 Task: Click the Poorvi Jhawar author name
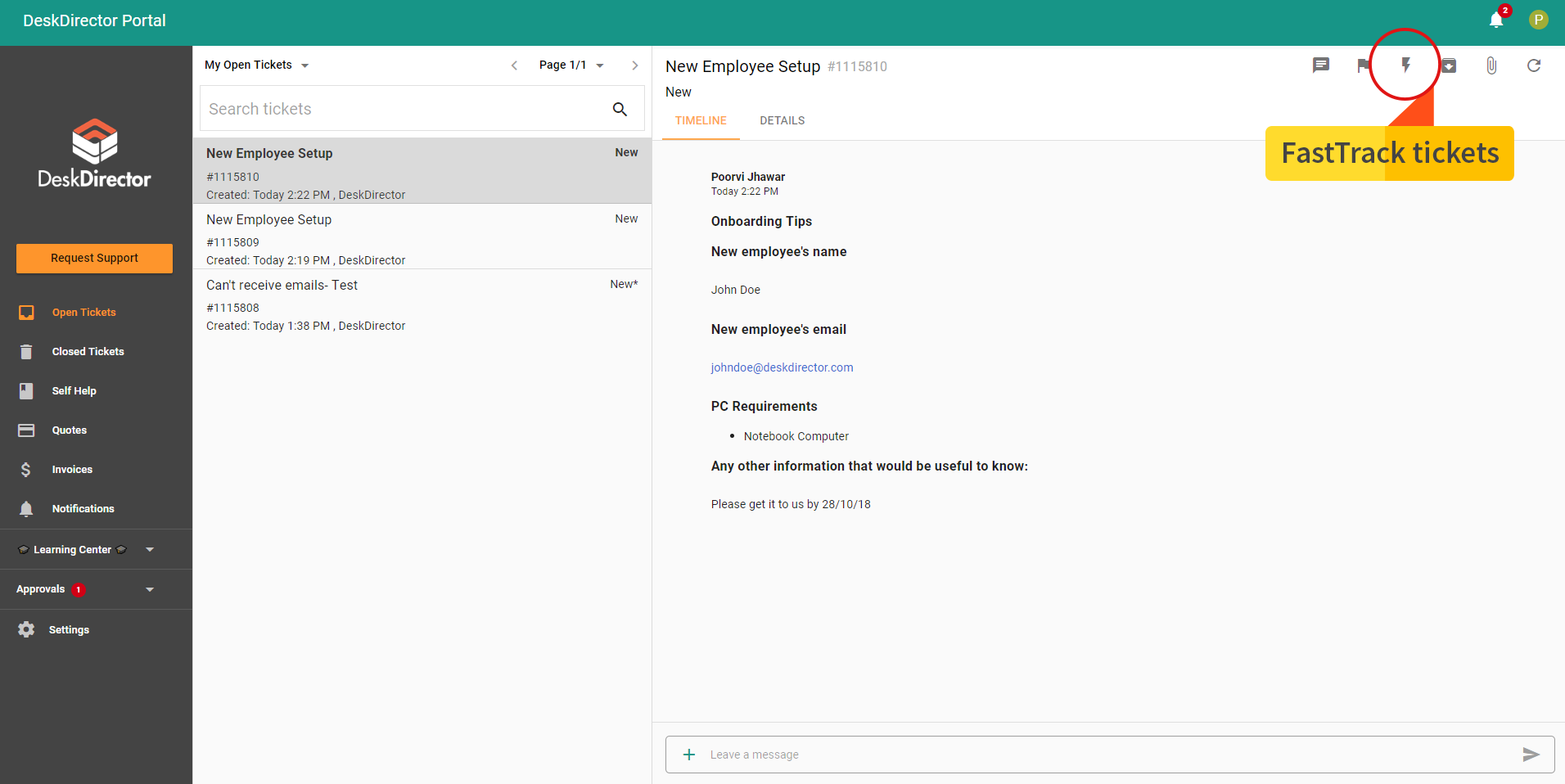pyautogui.click(x=748, y=177)
